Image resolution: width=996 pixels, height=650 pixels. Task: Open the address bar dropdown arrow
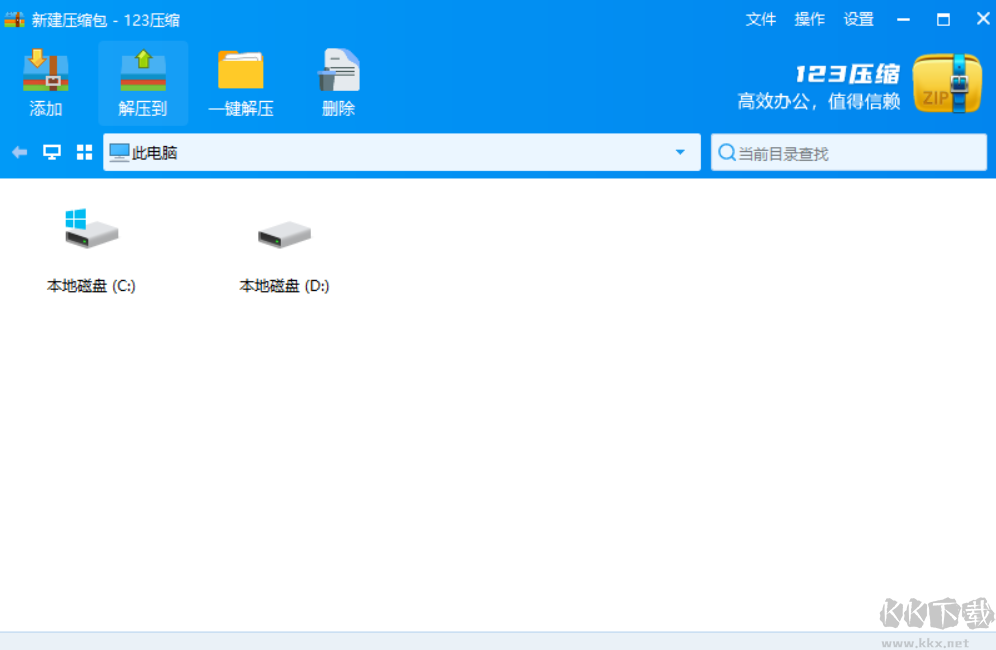click(x=682, y=152)
